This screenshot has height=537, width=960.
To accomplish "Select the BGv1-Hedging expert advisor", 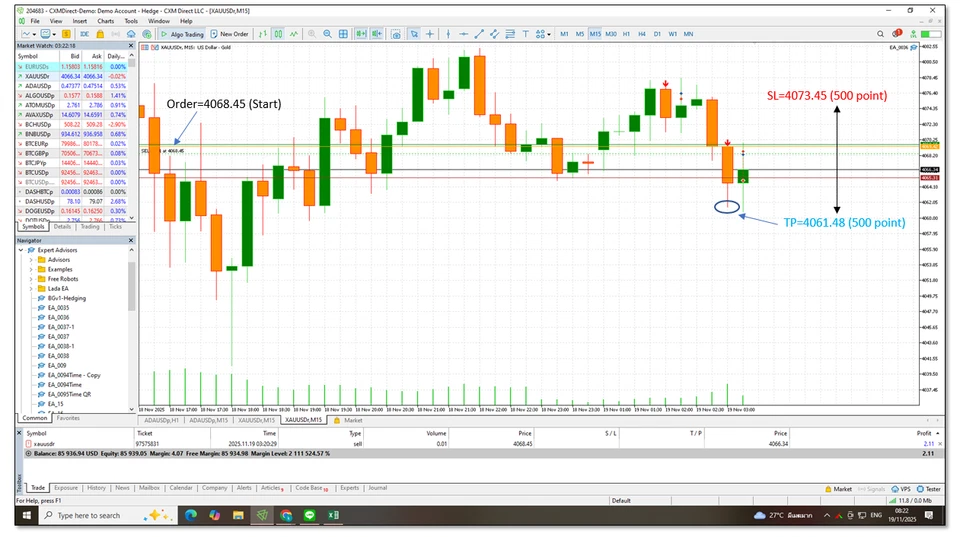I will coord(66,298).
